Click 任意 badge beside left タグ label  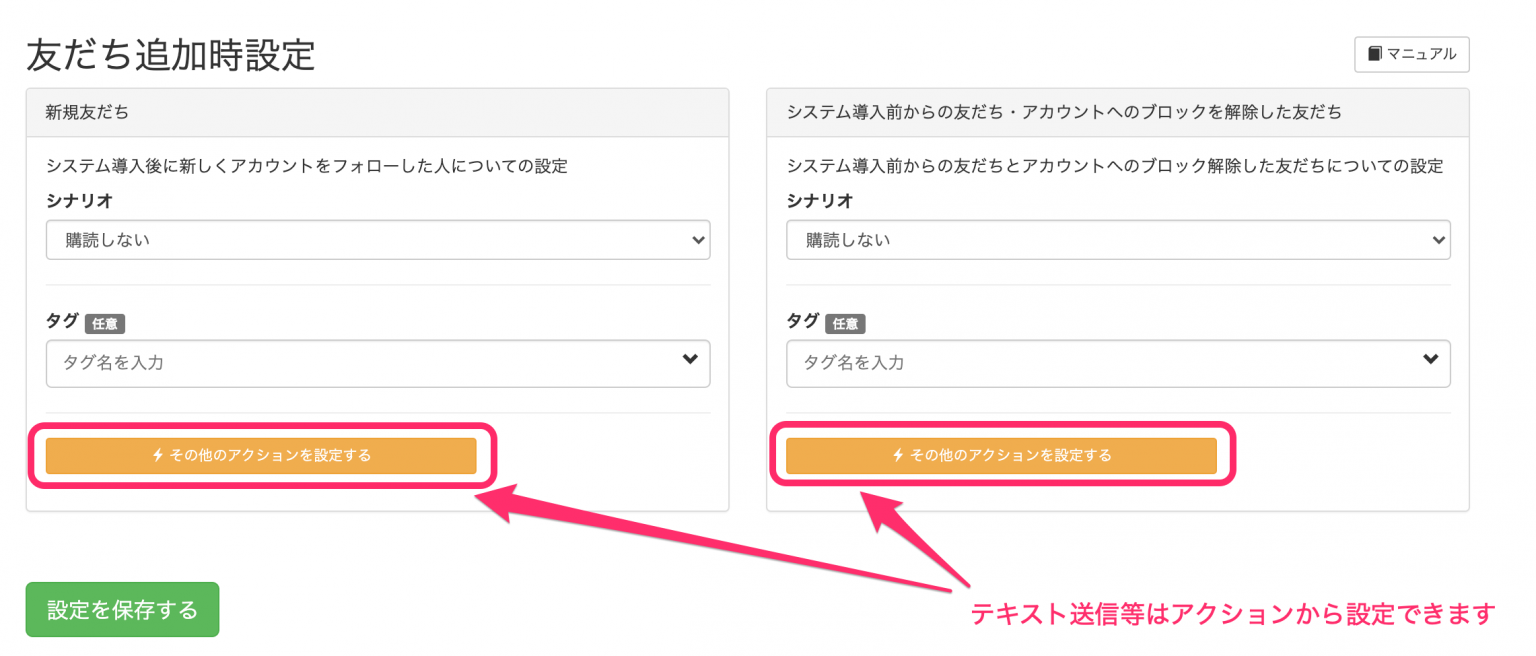(105, 323)
